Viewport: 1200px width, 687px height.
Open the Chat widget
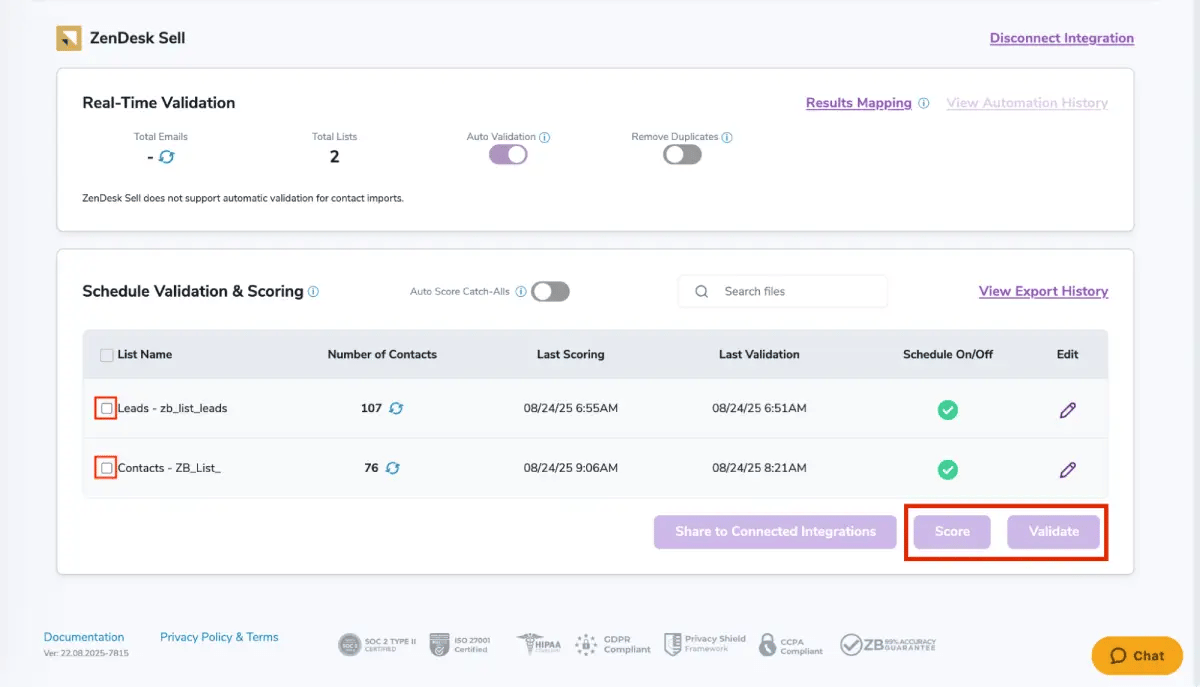(x=1136, y=655)
